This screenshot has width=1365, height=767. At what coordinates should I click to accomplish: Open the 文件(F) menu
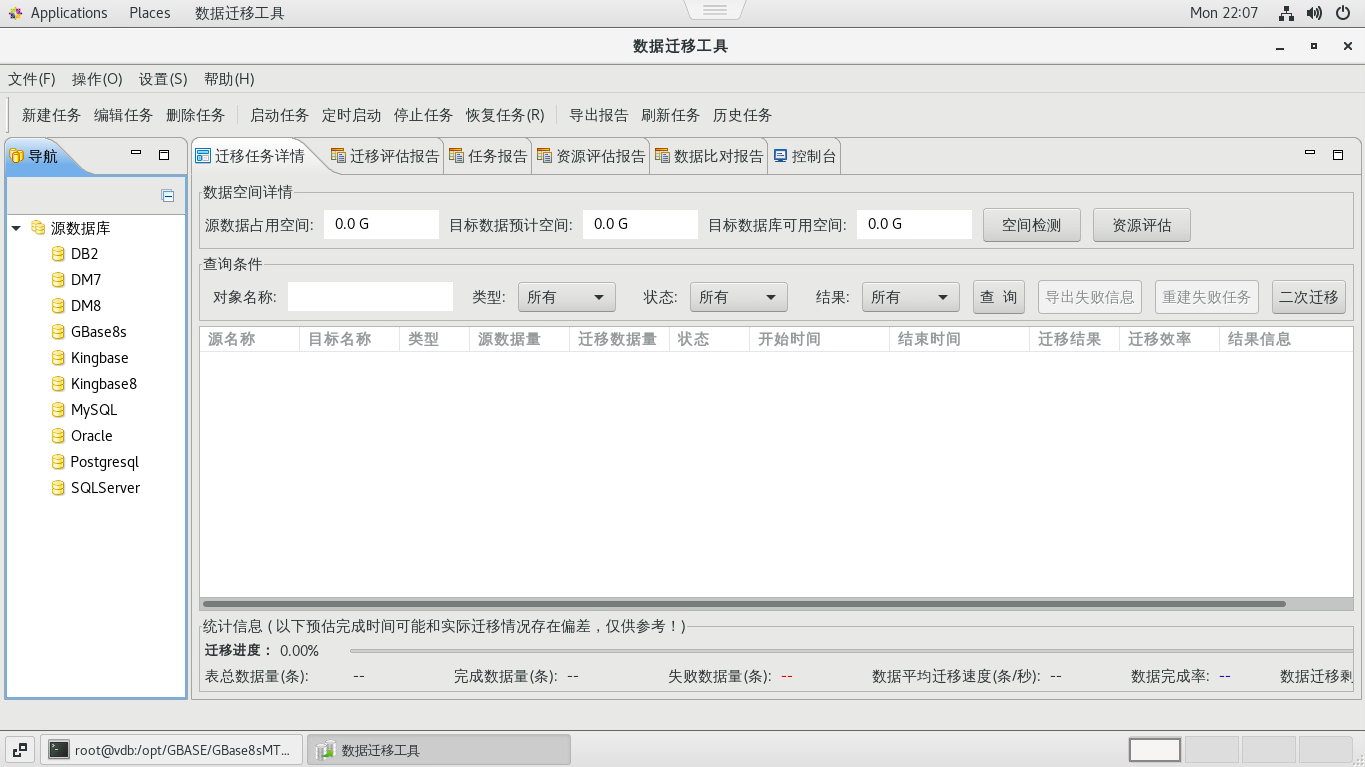pos(32,79)
